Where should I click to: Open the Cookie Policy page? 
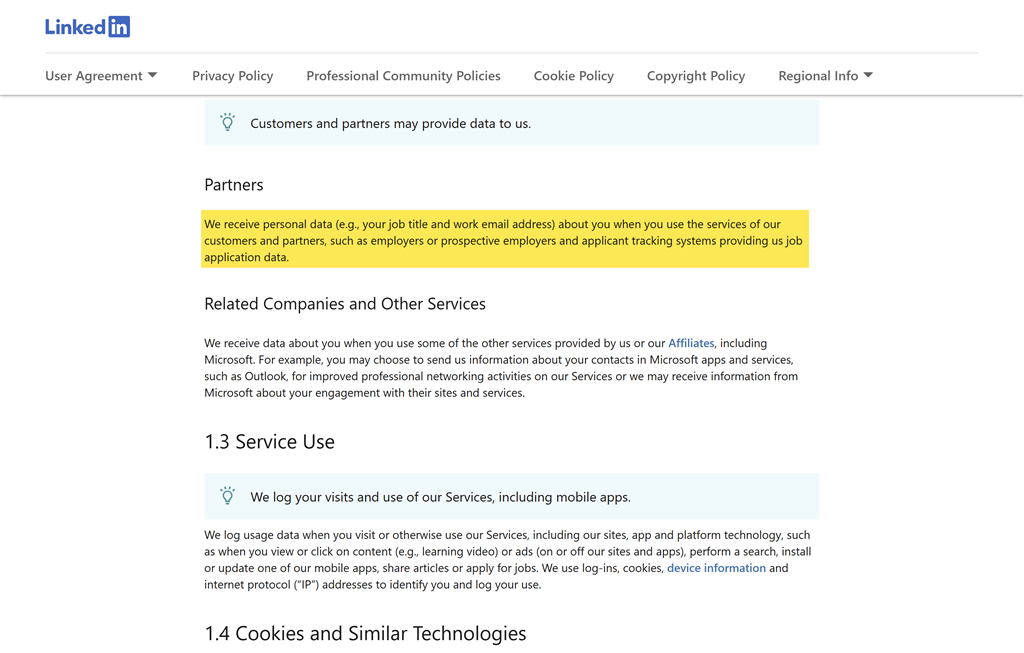coord(573,76)
